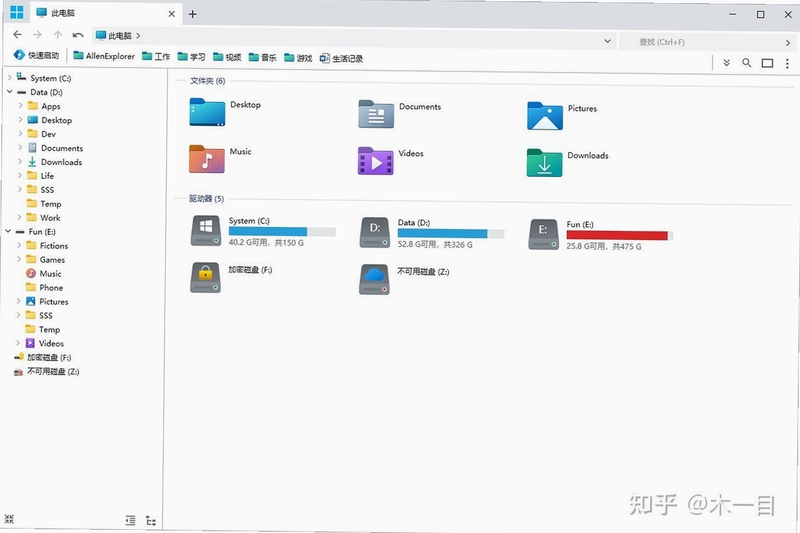The width and height of the screenshot is (800, 533).
Task: Open the Music folder in main pane
Action: tap(207, 159)
